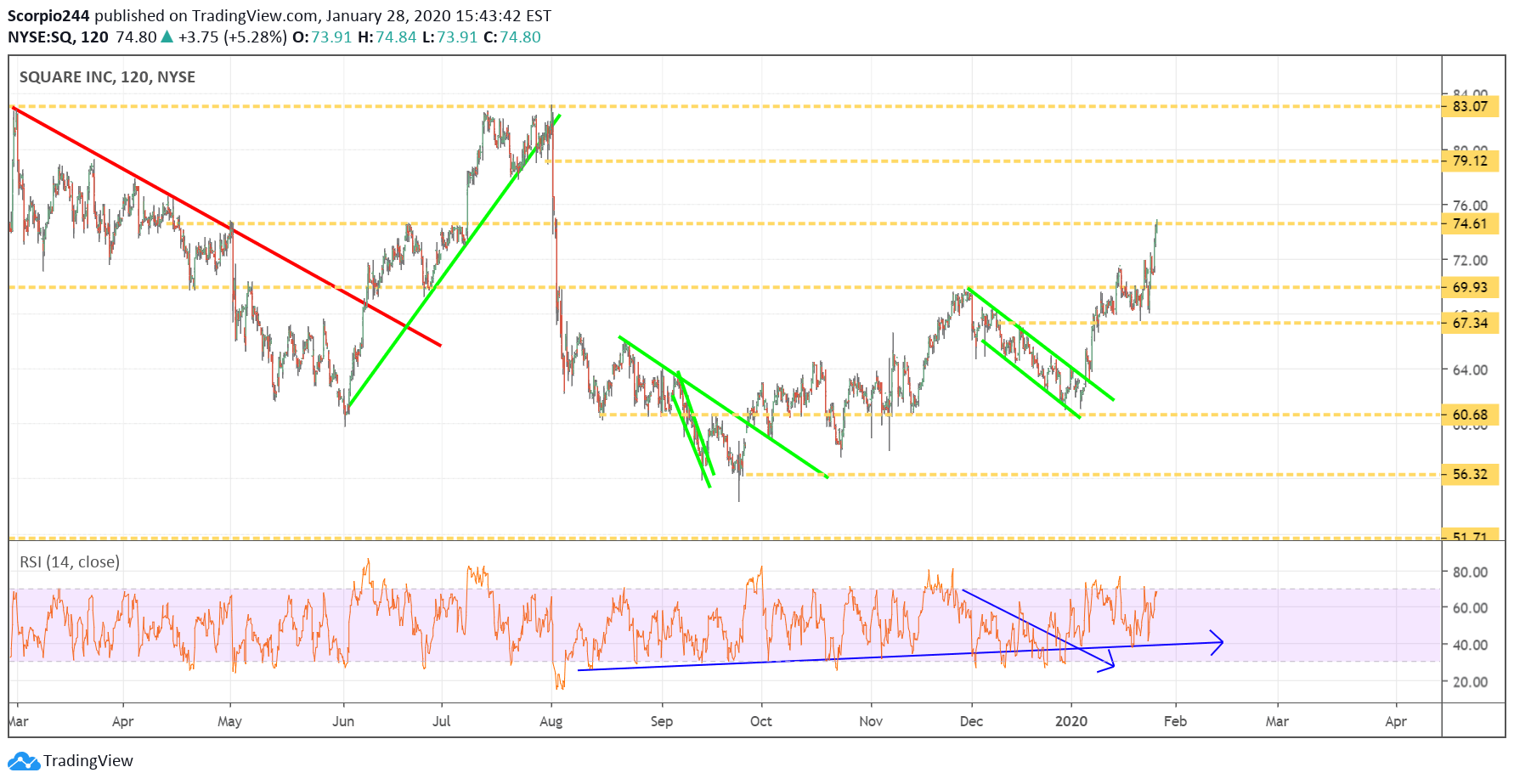
Task: Click the Nov label on time axis
Action: 871,721
